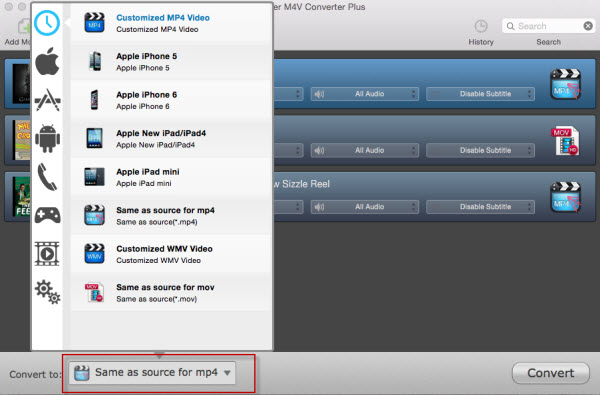
Task: Pick Same as source for mov profile
Action: click(x=171, y=292)
